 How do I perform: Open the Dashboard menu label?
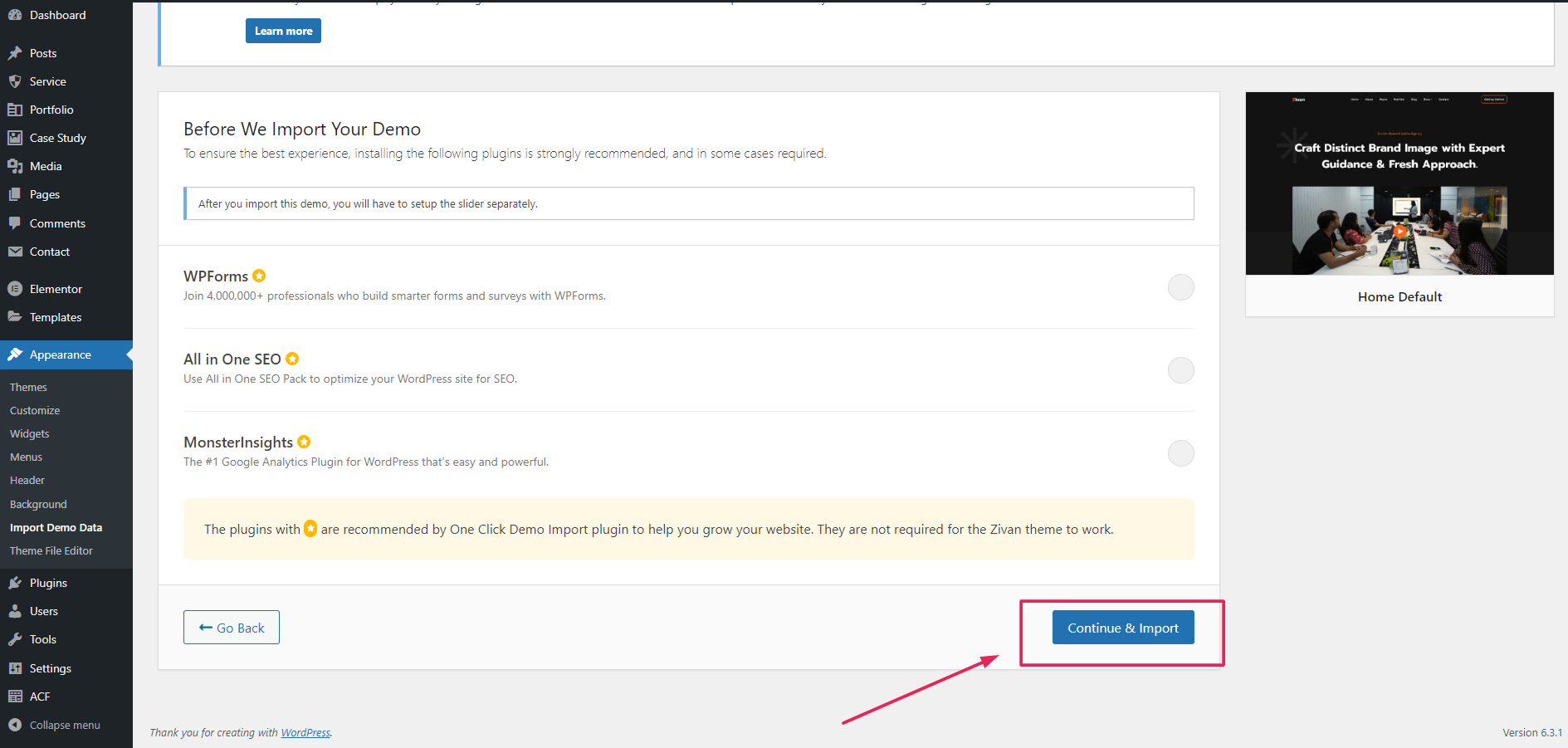point(57,15)
